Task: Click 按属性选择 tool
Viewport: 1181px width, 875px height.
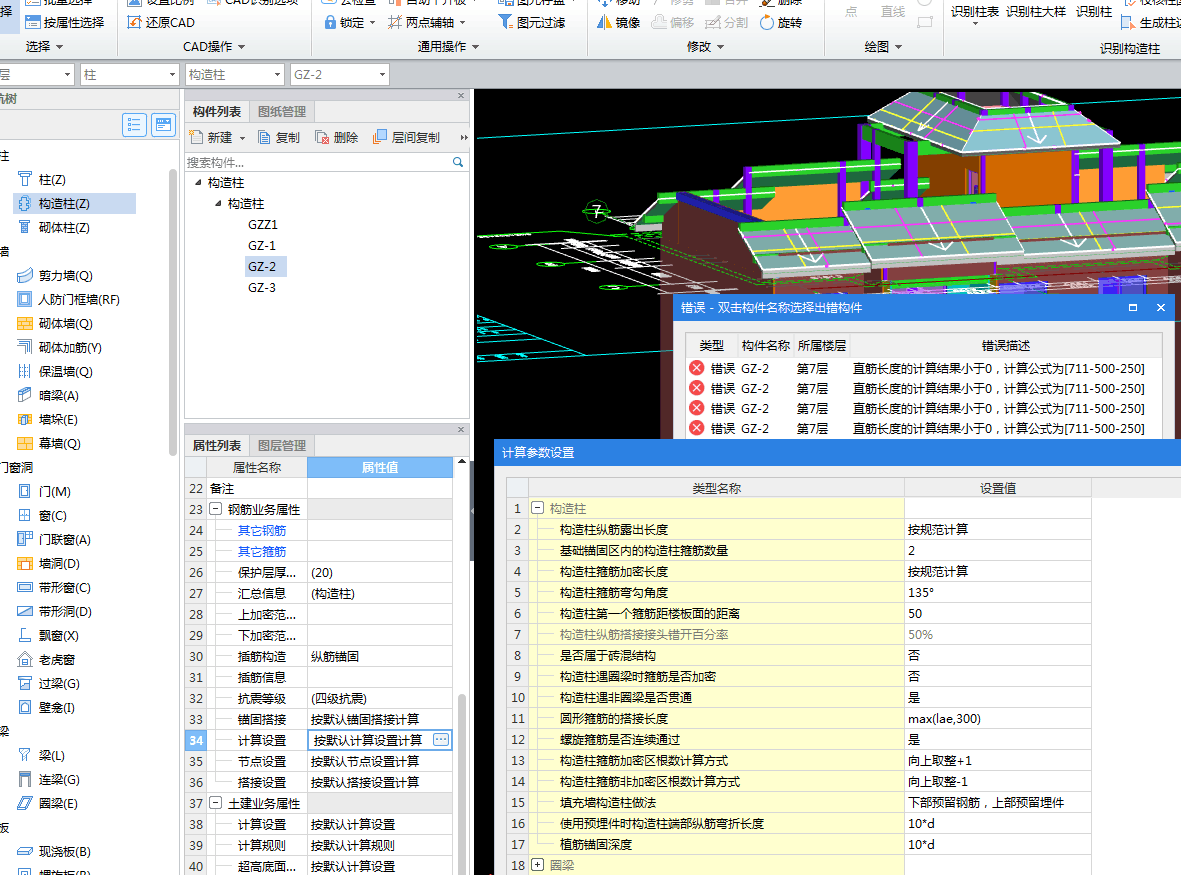Action: pos(66,23)
